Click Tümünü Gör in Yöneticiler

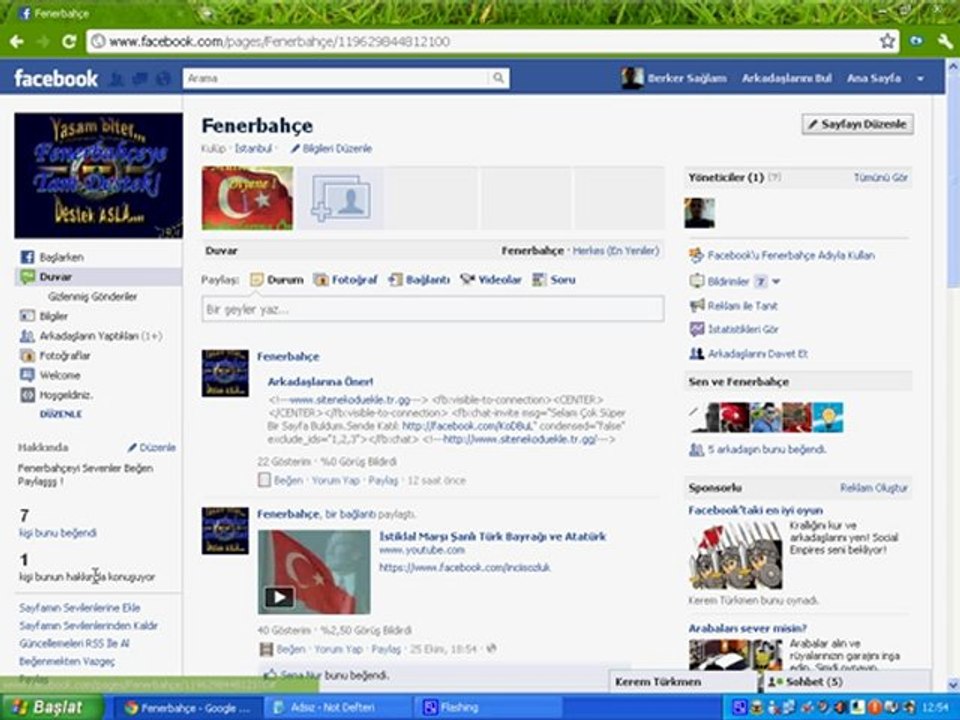pyautogui.click(x=881, y=178)
